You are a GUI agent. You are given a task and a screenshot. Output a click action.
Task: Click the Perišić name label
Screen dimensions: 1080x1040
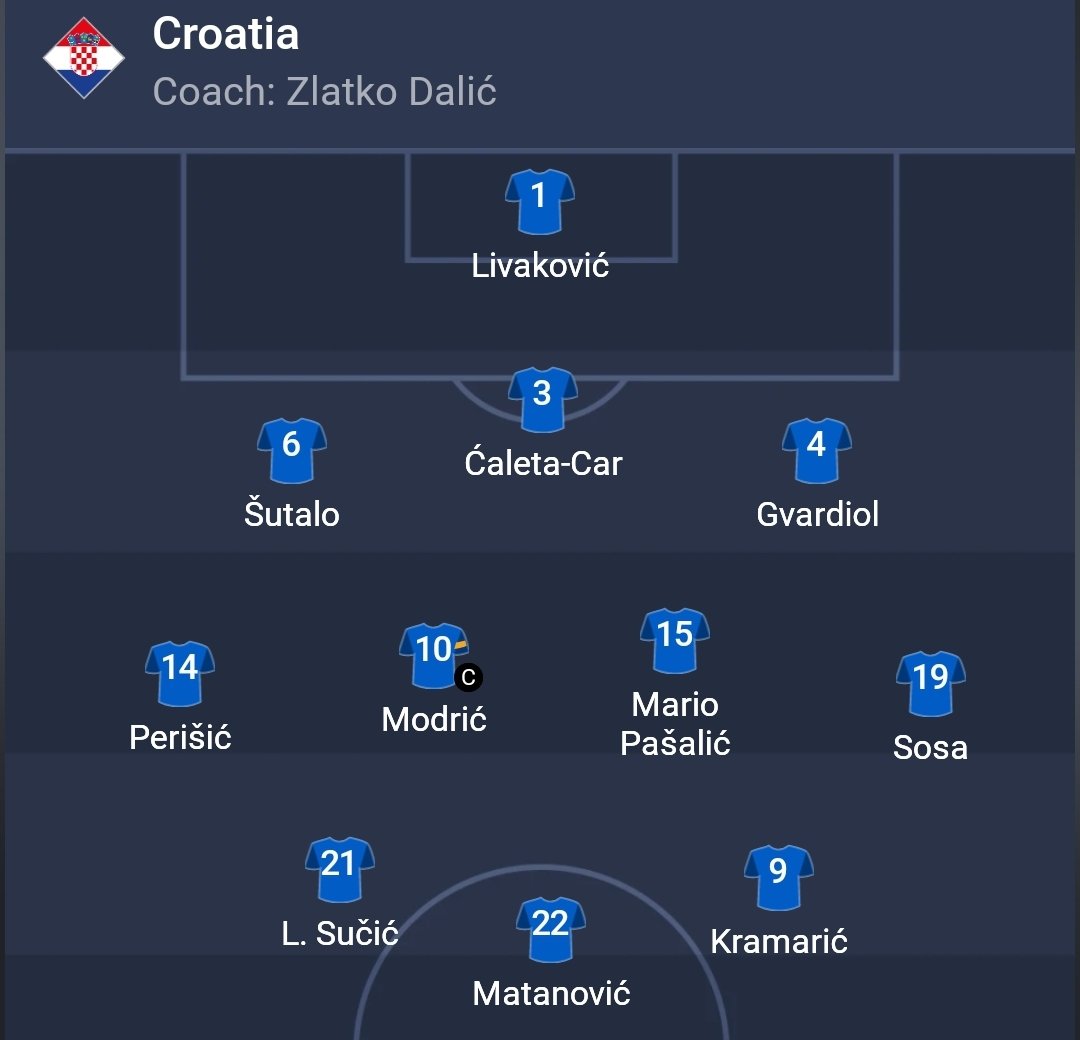180,738
